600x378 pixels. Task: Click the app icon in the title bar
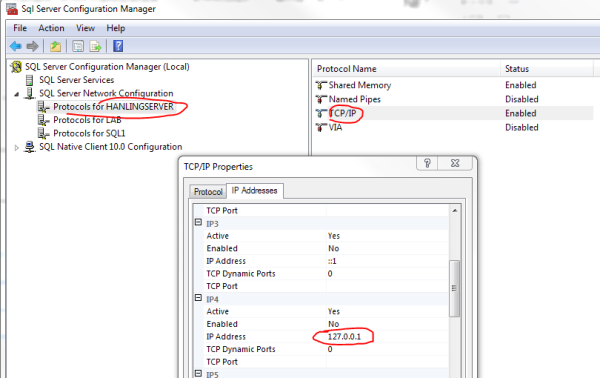coord(12,9)
